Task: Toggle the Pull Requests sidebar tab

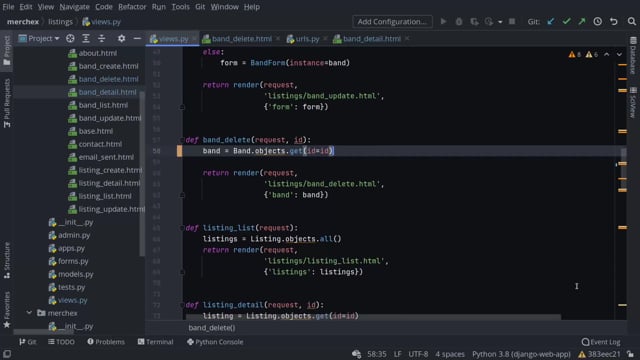Action: (7, 103)
